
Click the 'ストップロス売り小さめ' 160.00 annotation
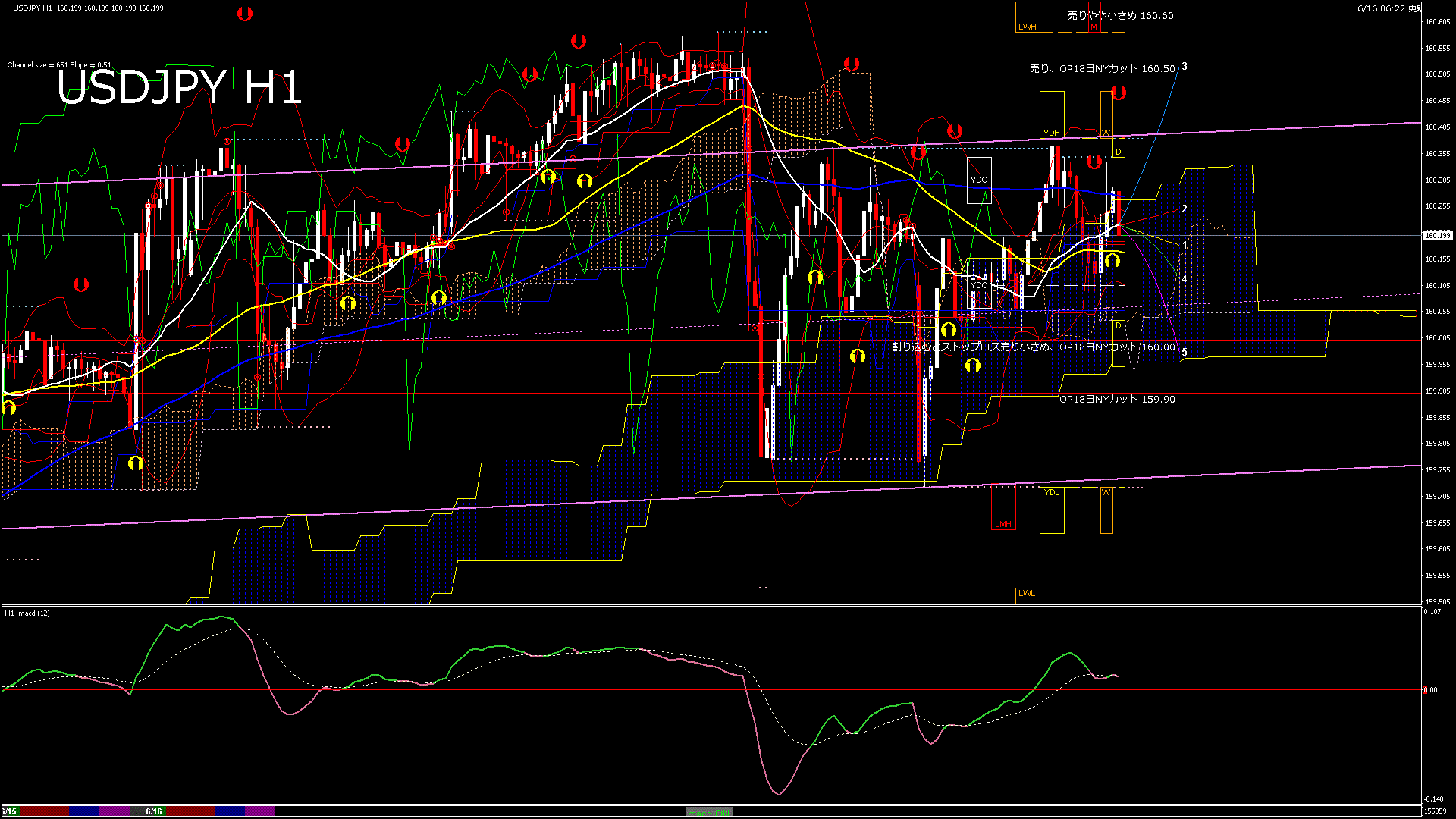tap(1034, 347)
